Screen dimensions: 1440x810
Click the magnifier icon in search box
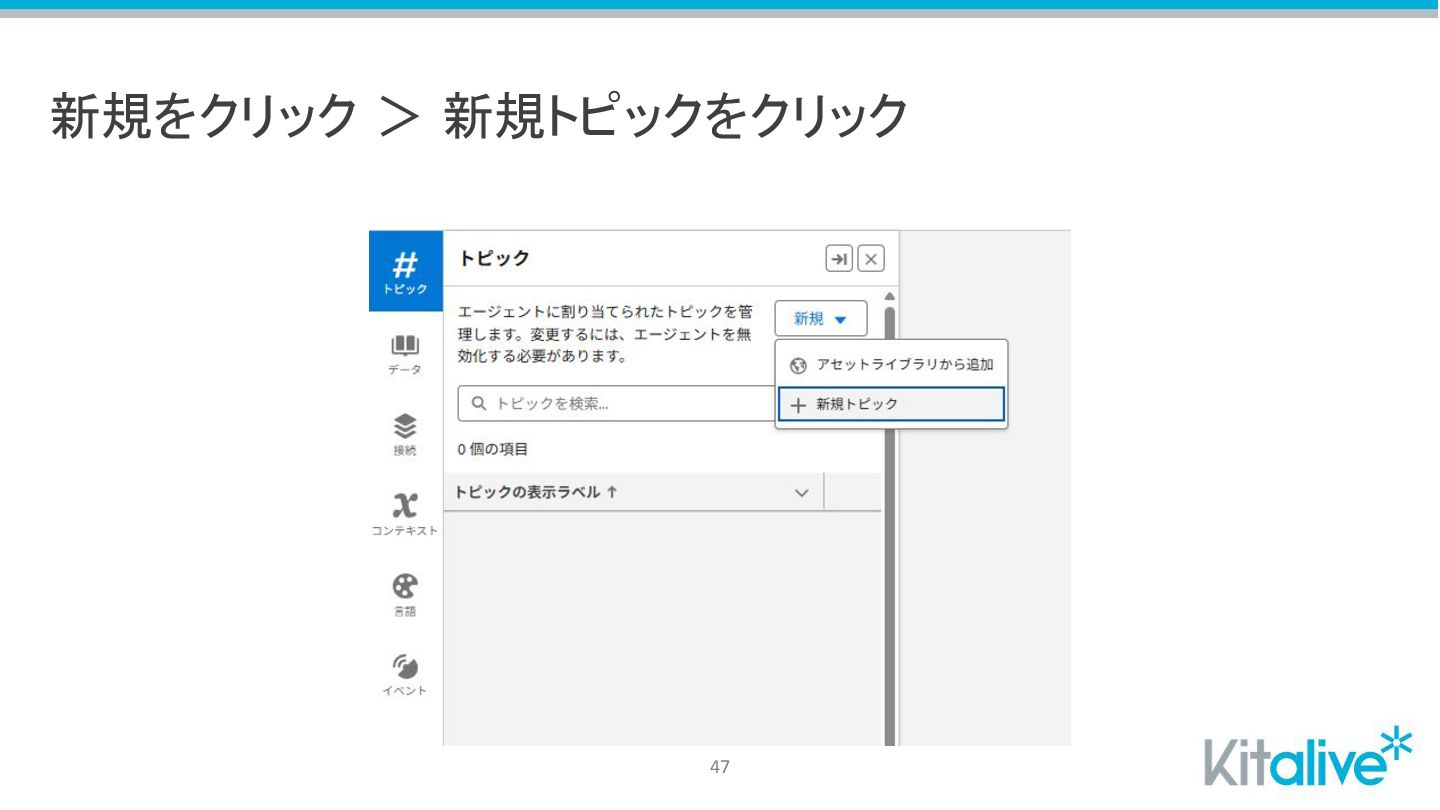click(x=479, y=404)
